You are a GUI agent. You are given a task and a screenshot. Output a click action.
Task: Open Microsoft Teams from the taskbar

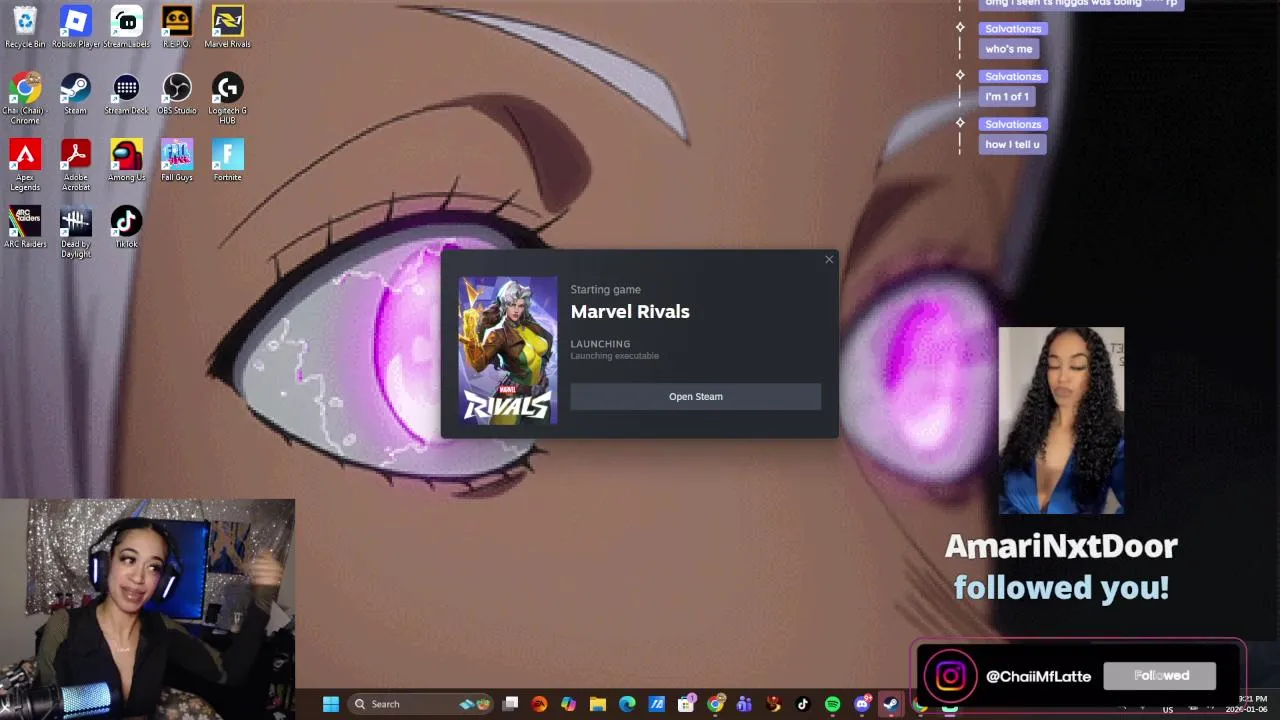(x=744, y=704)
